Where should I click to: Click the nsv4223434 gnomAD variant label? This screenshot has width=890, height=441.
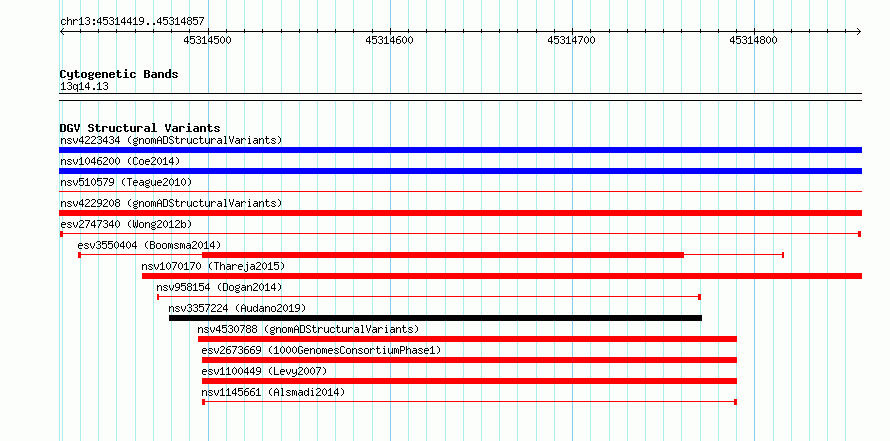tap(171, 140)
